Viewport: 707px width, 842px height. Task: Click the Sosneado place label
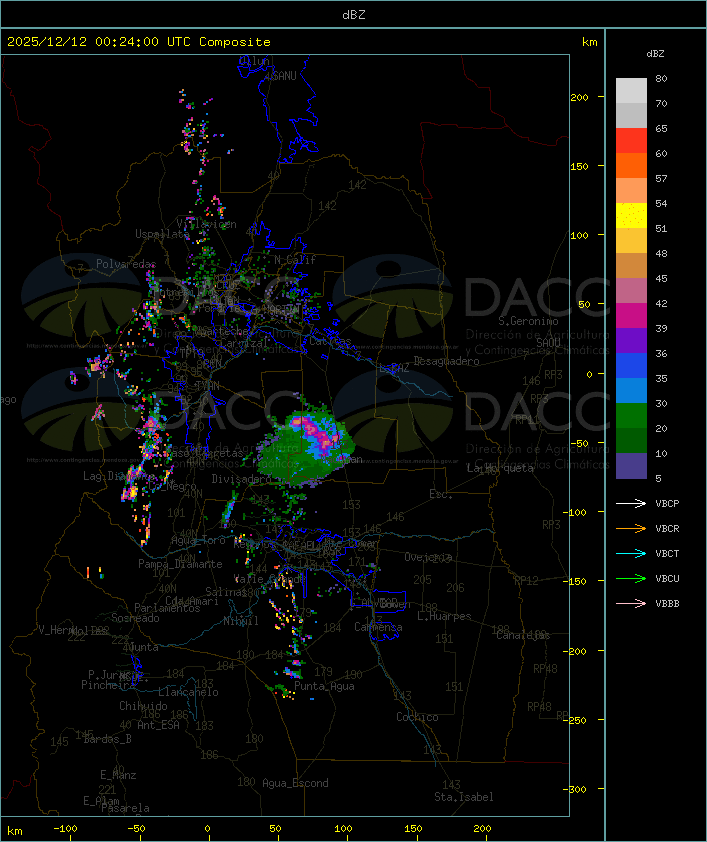135,618
